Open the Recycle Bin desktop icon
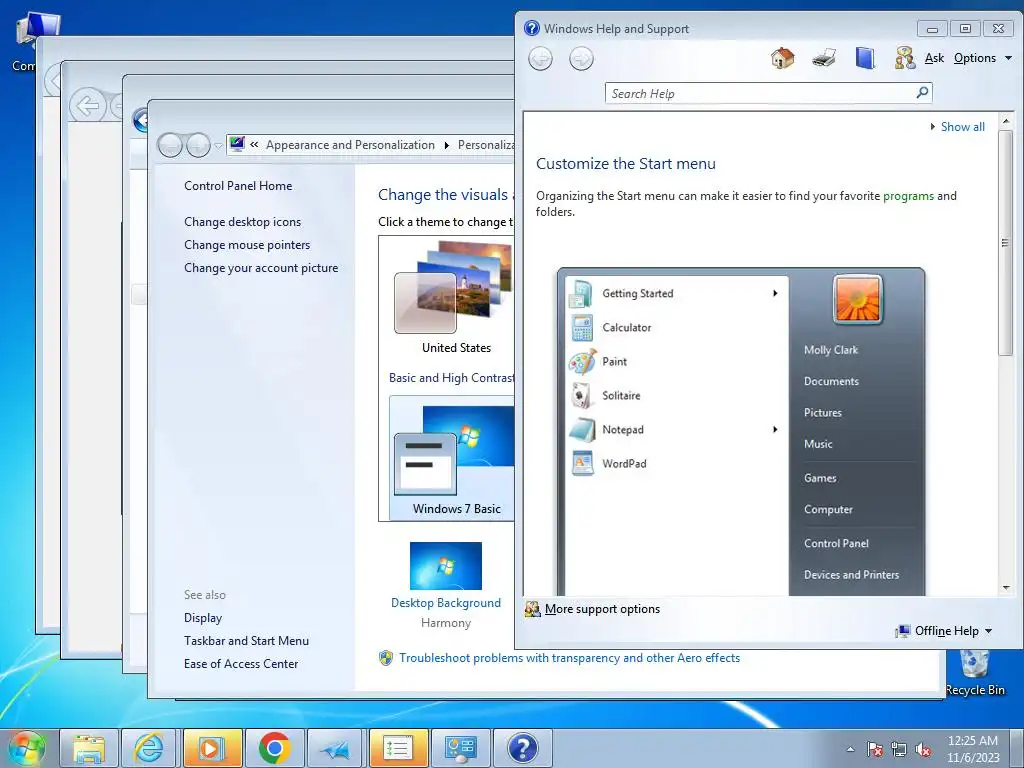Image resolution: width=1024 pixels, height=768 pixels. [974, 673]
